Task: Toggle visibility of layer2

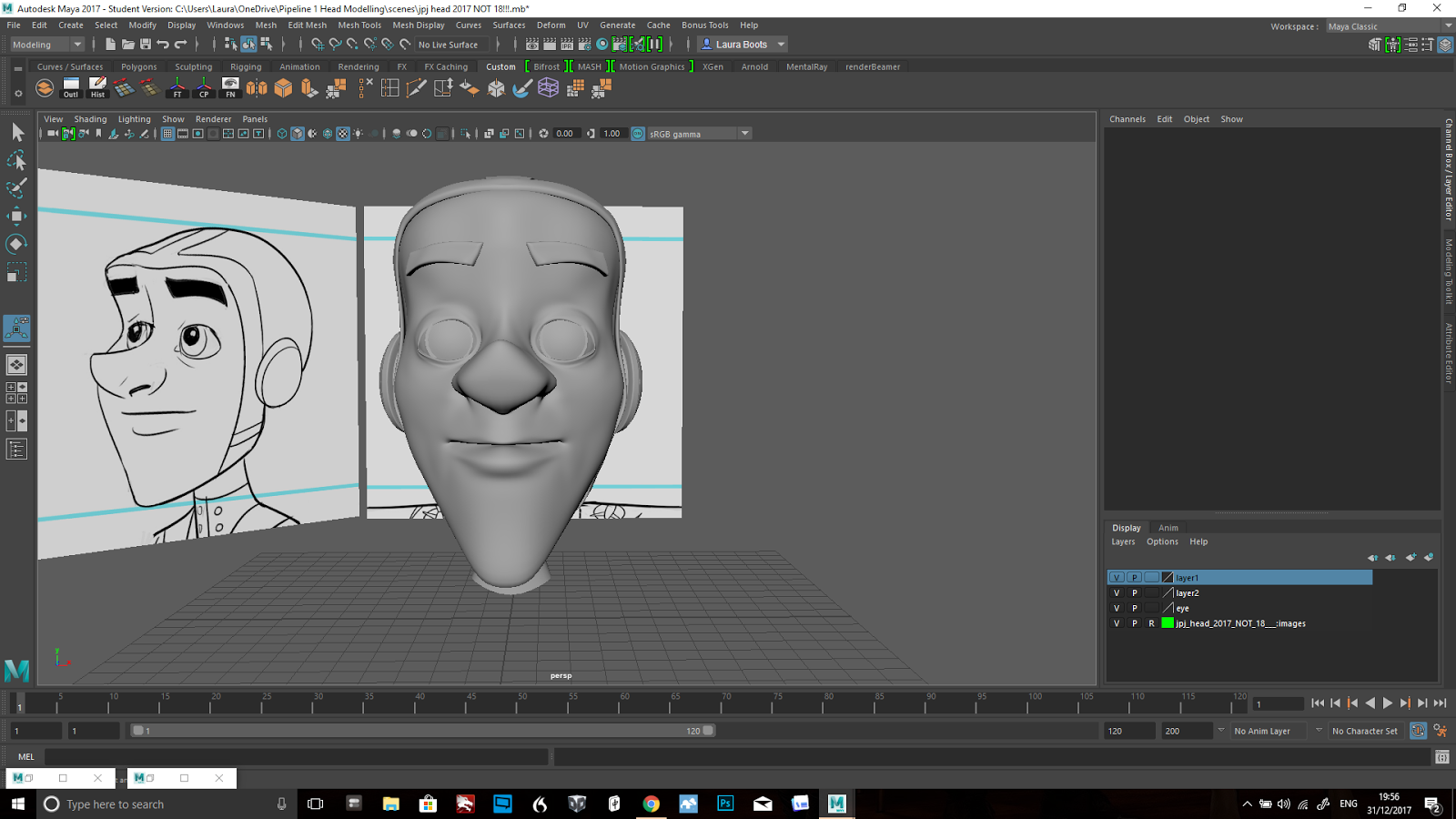Action: [1117, 593]
